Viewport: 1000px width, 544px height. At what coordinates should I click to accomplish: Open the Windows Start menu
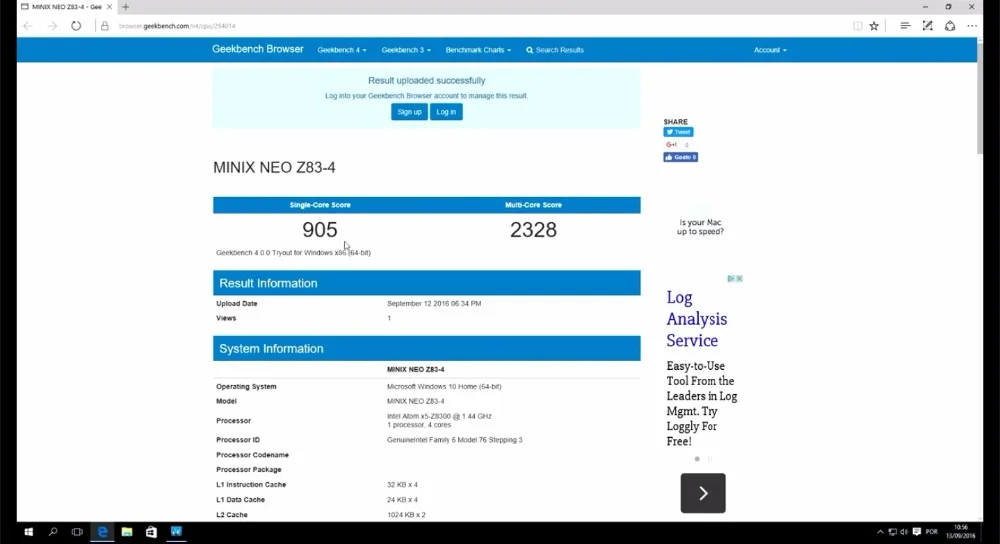[x=28, y=532]
